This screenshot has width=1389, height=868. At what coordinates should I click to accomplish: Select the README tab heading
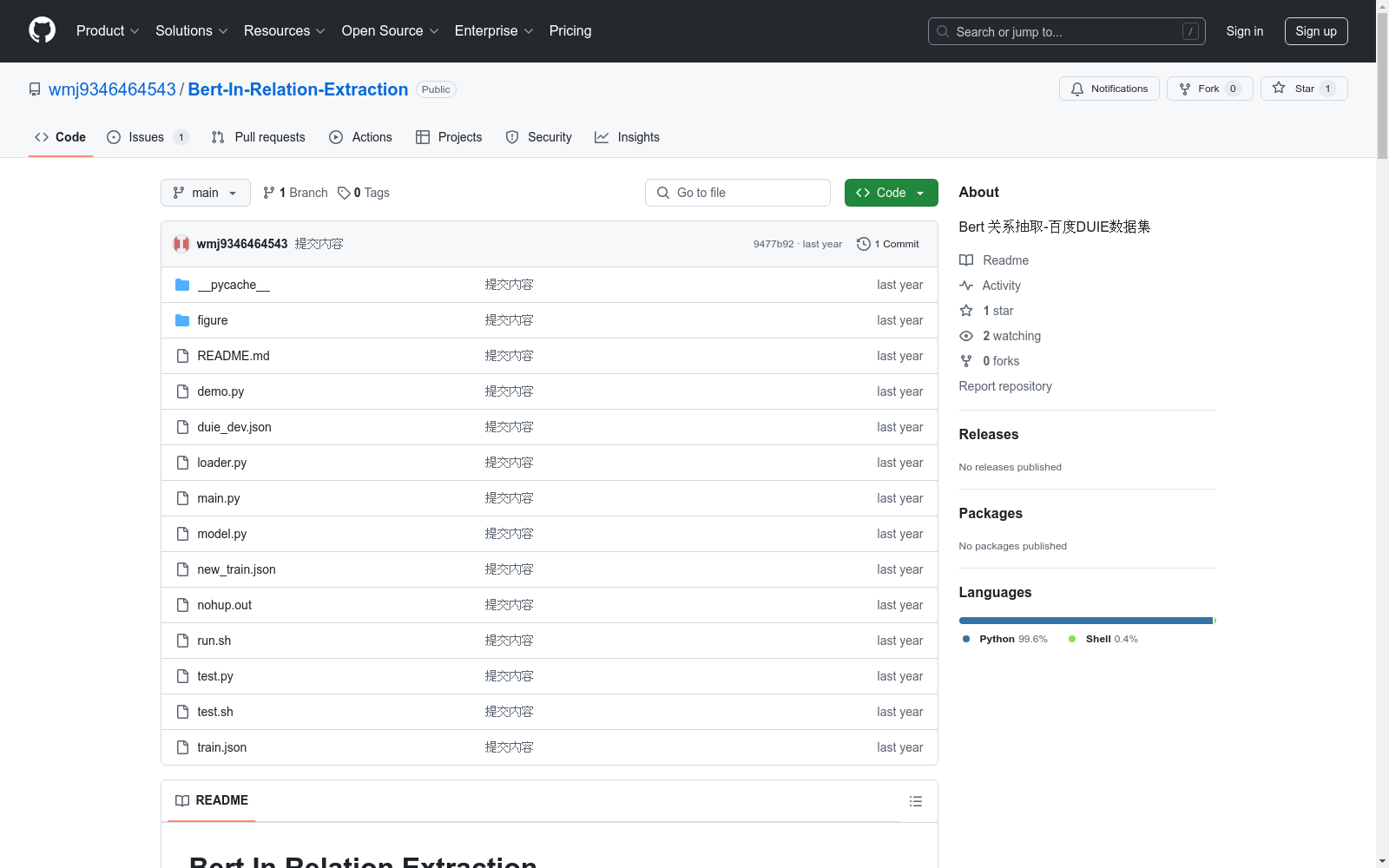pyautogui.click(x=212, y=800)
